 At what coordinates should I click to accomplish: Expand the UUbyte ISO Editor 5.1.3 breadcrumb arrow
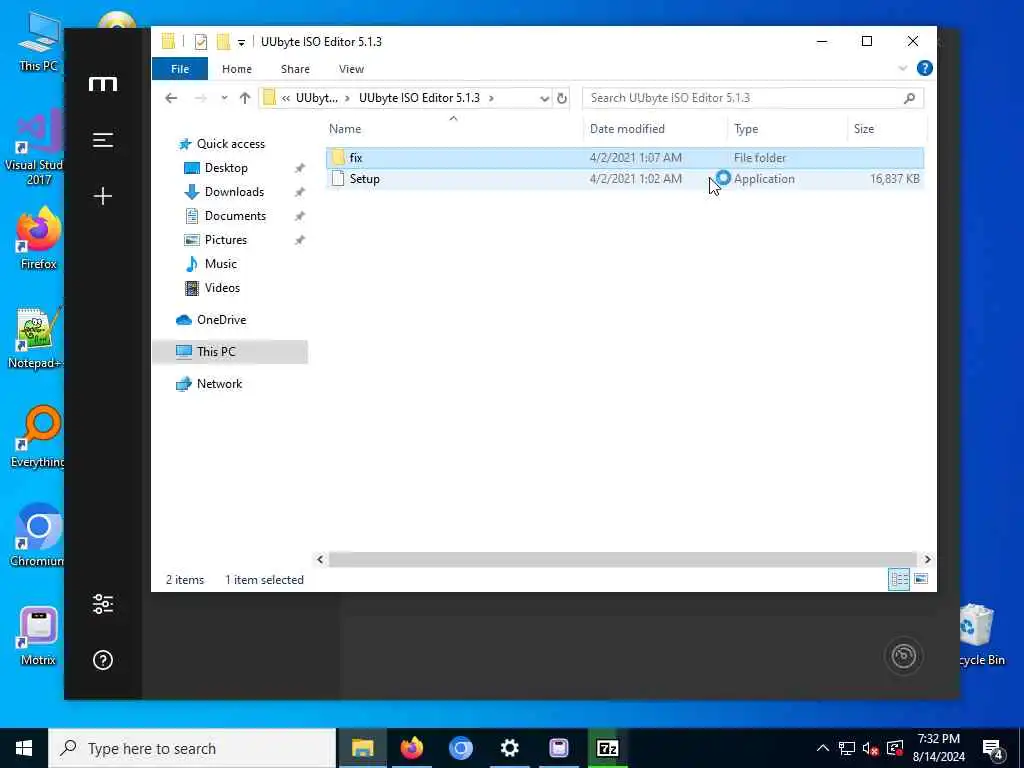(x=491, y=98)
